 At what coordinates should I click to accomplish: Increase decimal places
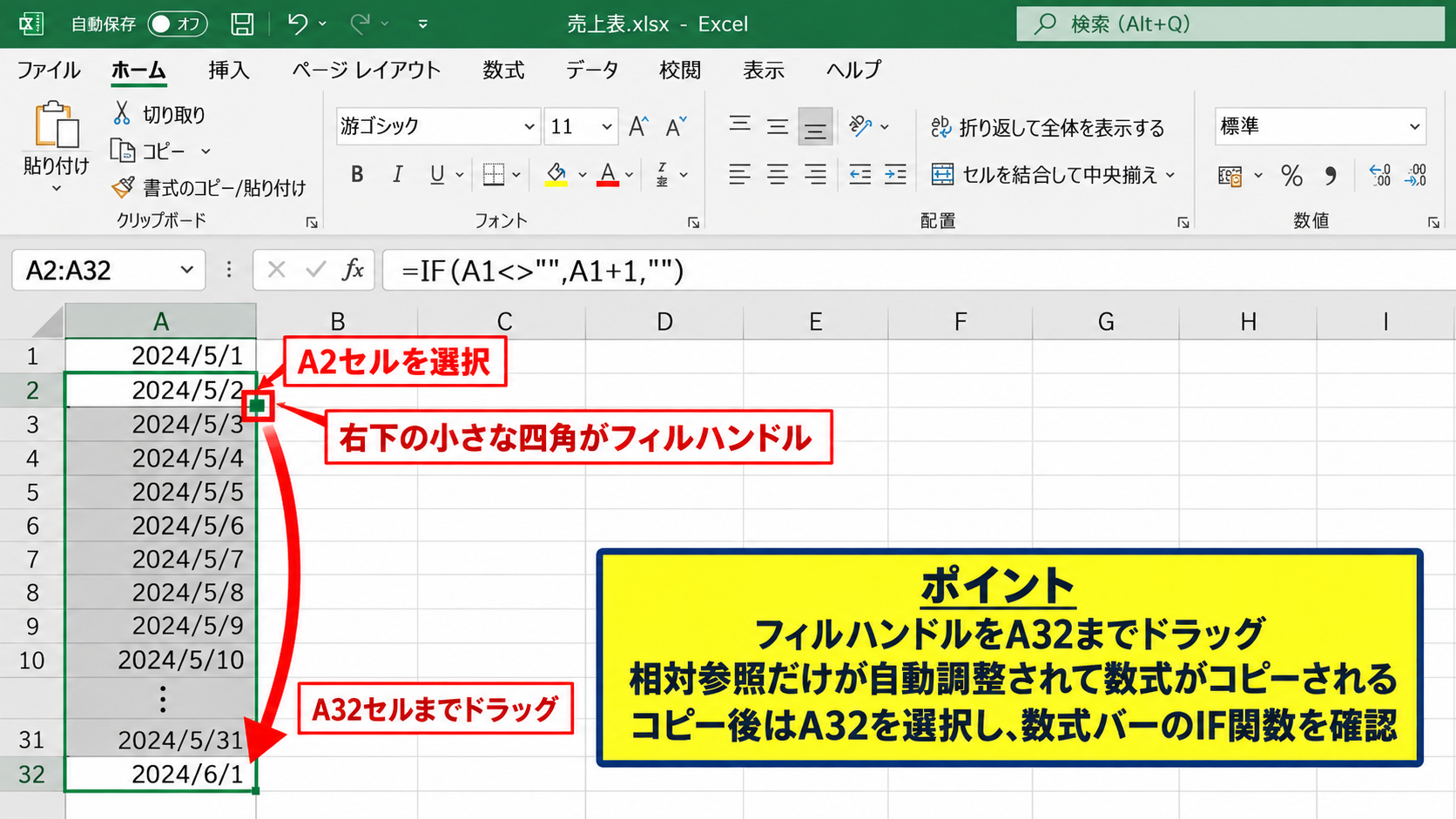pyautogui.click(x=1380, y=176)
